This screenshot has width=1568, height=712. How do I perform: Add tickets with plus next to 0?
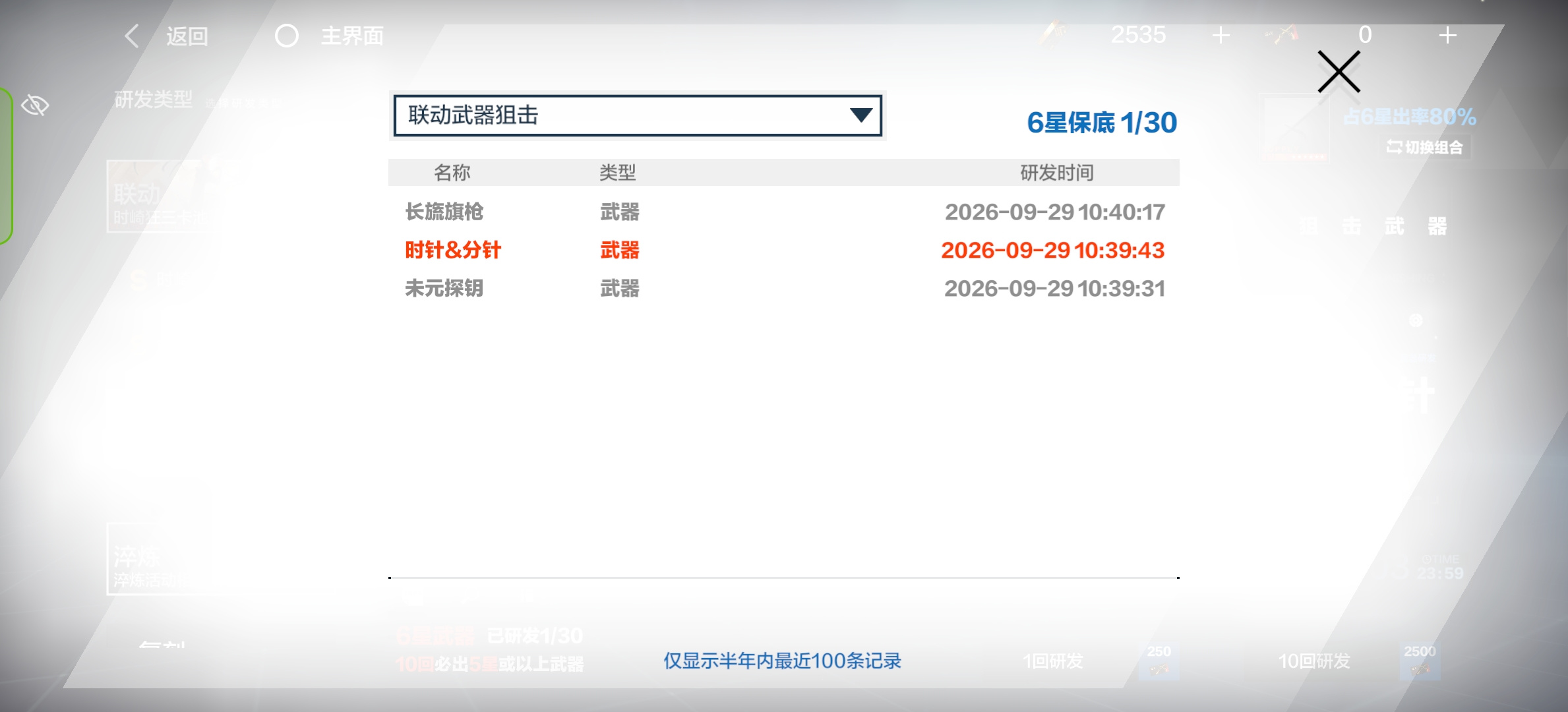point(1447,35)
